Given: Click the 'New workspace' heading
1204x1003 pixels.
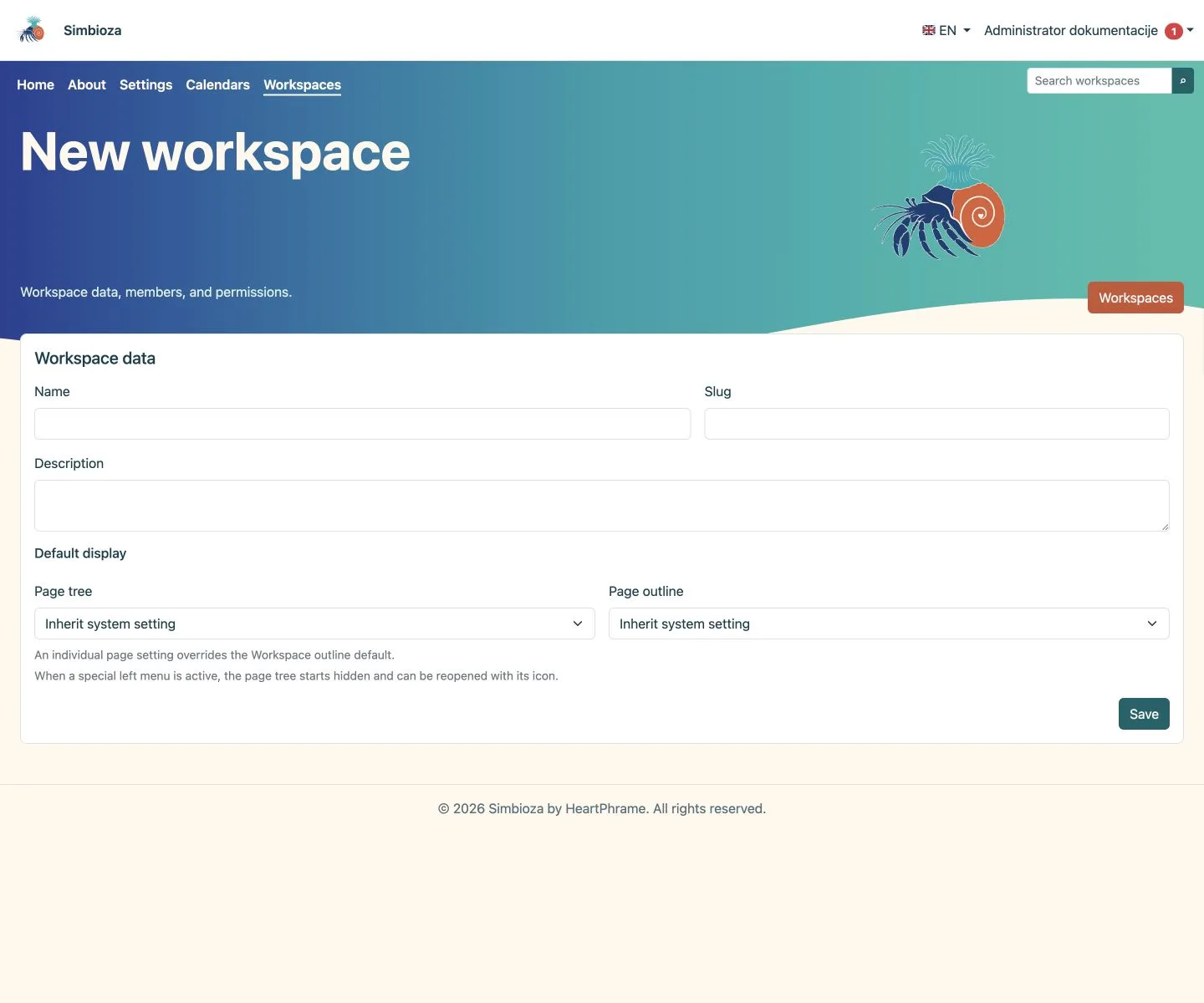Looking at the screenshot, I should (x=215, y=152).
